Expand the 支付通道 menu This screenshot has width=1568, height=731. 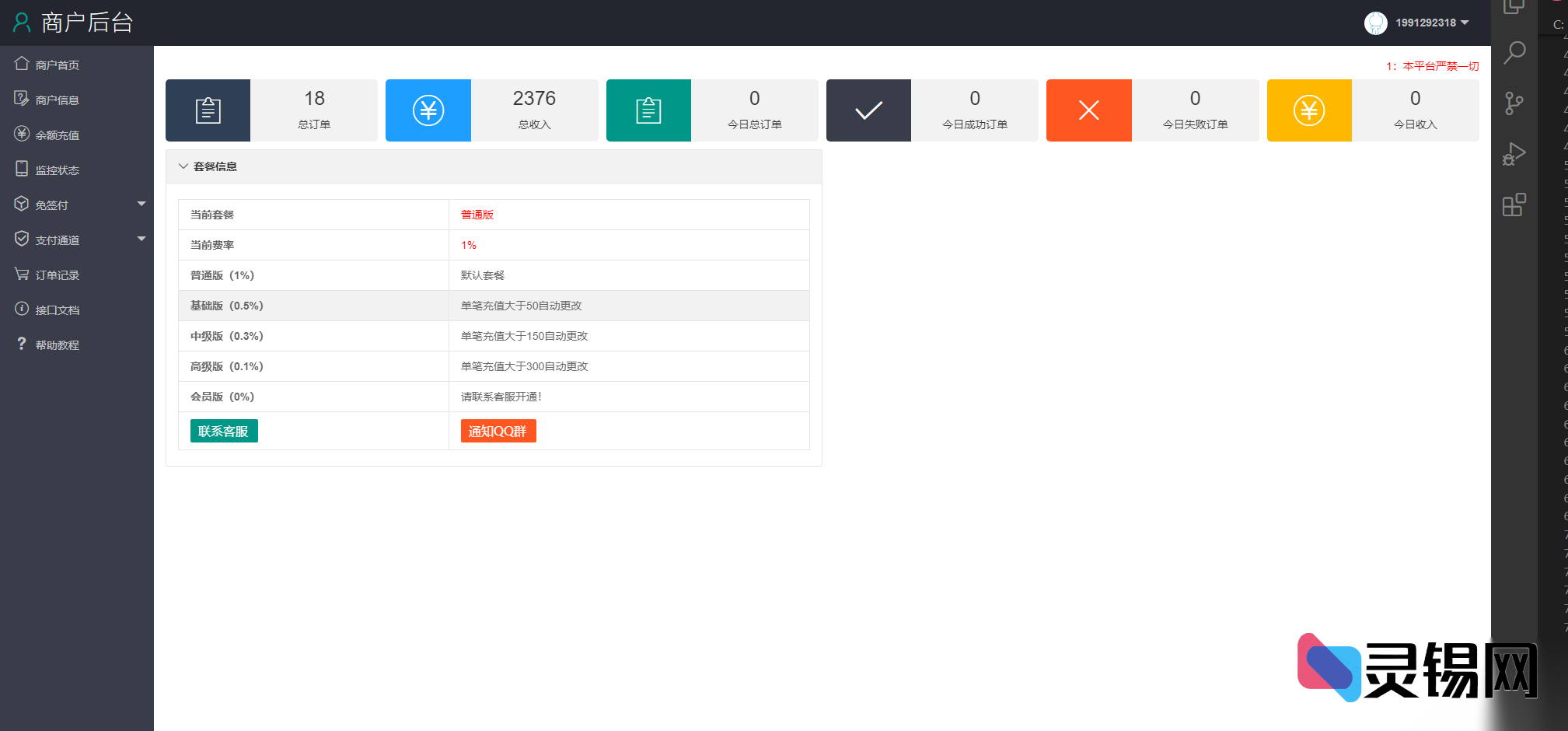tap(56, 239)
